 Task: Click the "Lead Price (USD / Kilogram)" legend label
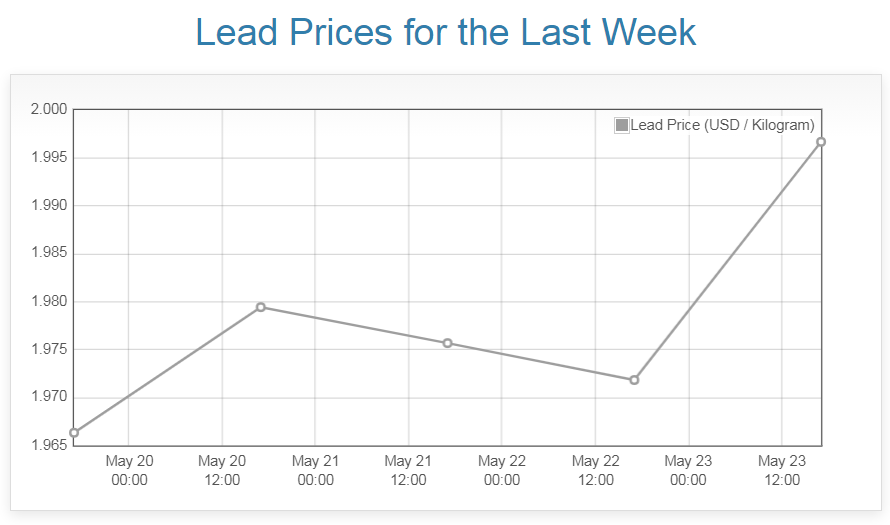[722, 125]
